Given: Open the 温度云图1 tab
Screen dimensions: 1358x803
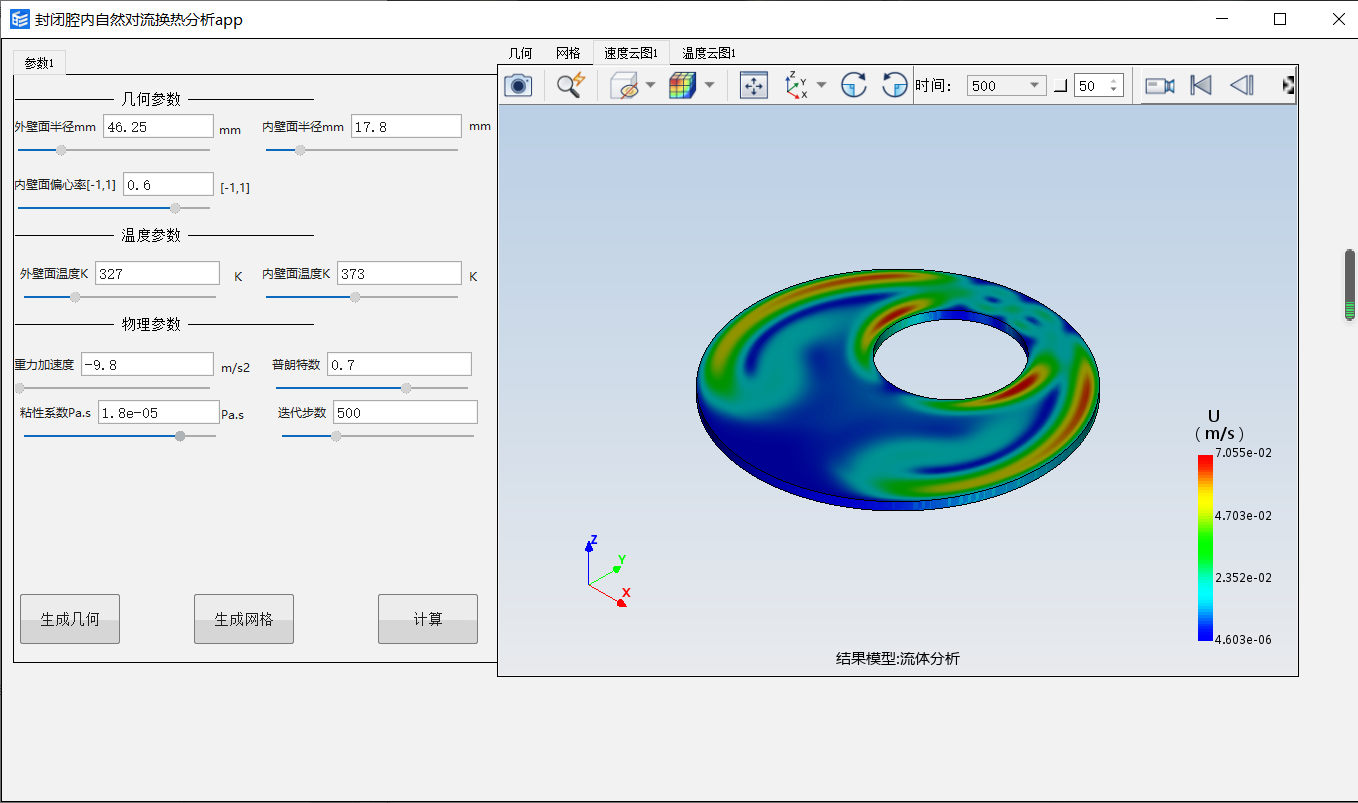Looking at the screenshot, I should pos(709,53).
